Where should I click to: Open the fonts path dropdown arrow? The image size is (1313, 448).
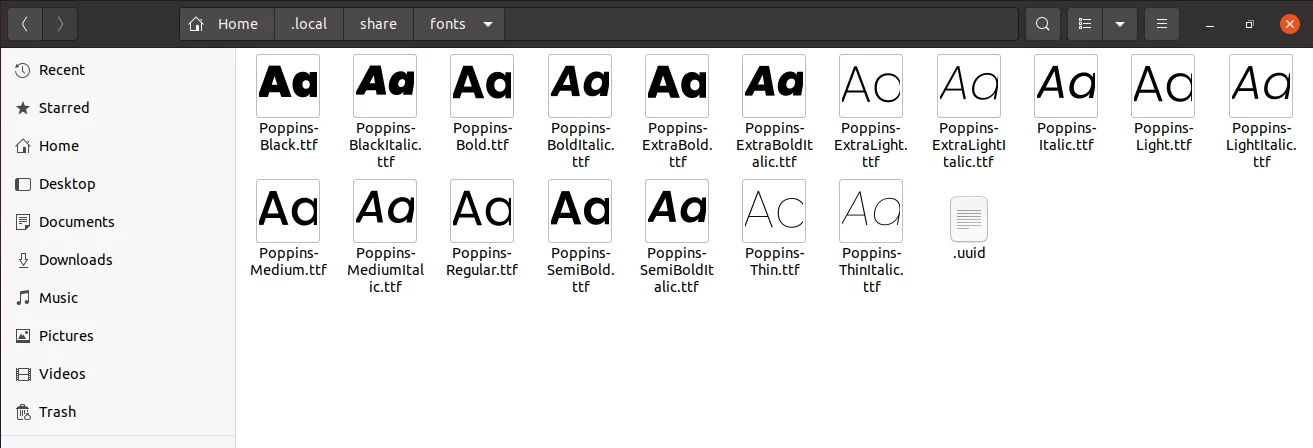tap(488, 24)
